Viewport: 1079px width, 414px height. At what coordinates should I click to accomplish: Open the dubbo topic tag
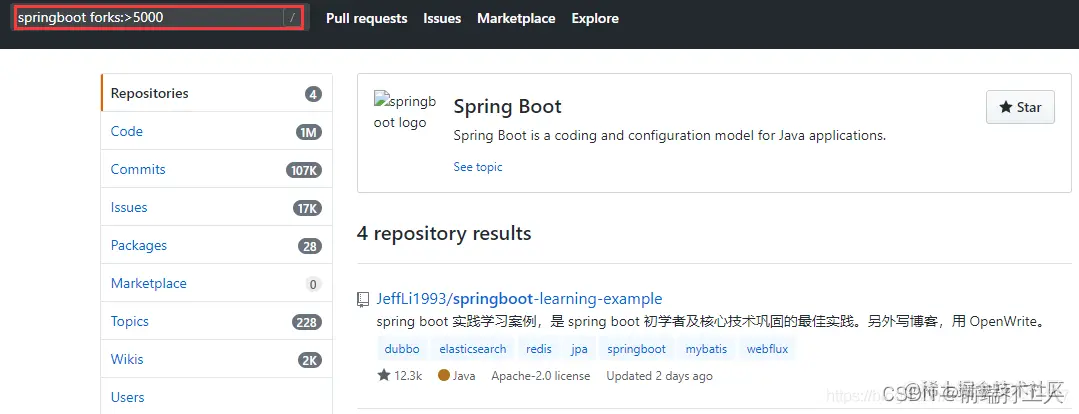pyautogui.click(x=402, y=349)
